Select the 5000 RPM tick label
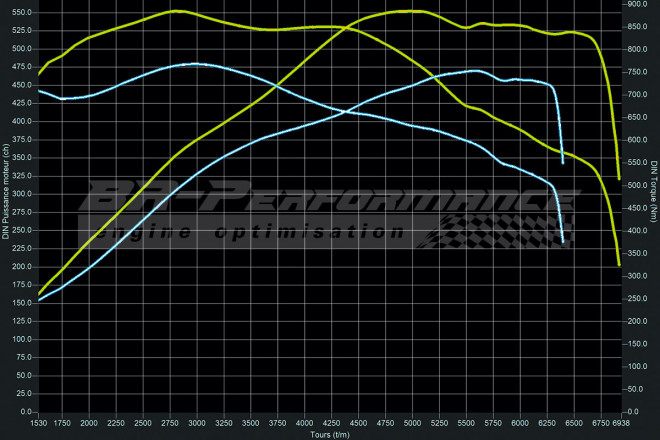 (x=411, y=425)
